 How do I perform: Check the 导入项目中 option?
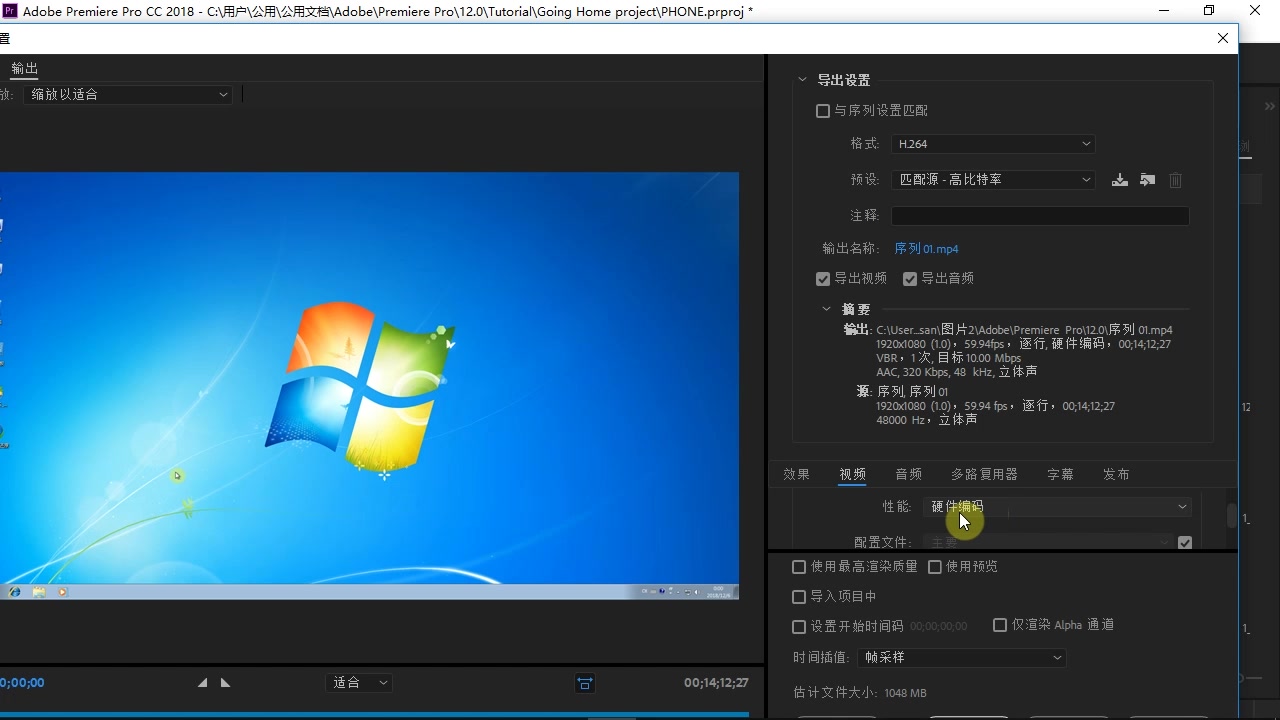click(x=799, y=597)
